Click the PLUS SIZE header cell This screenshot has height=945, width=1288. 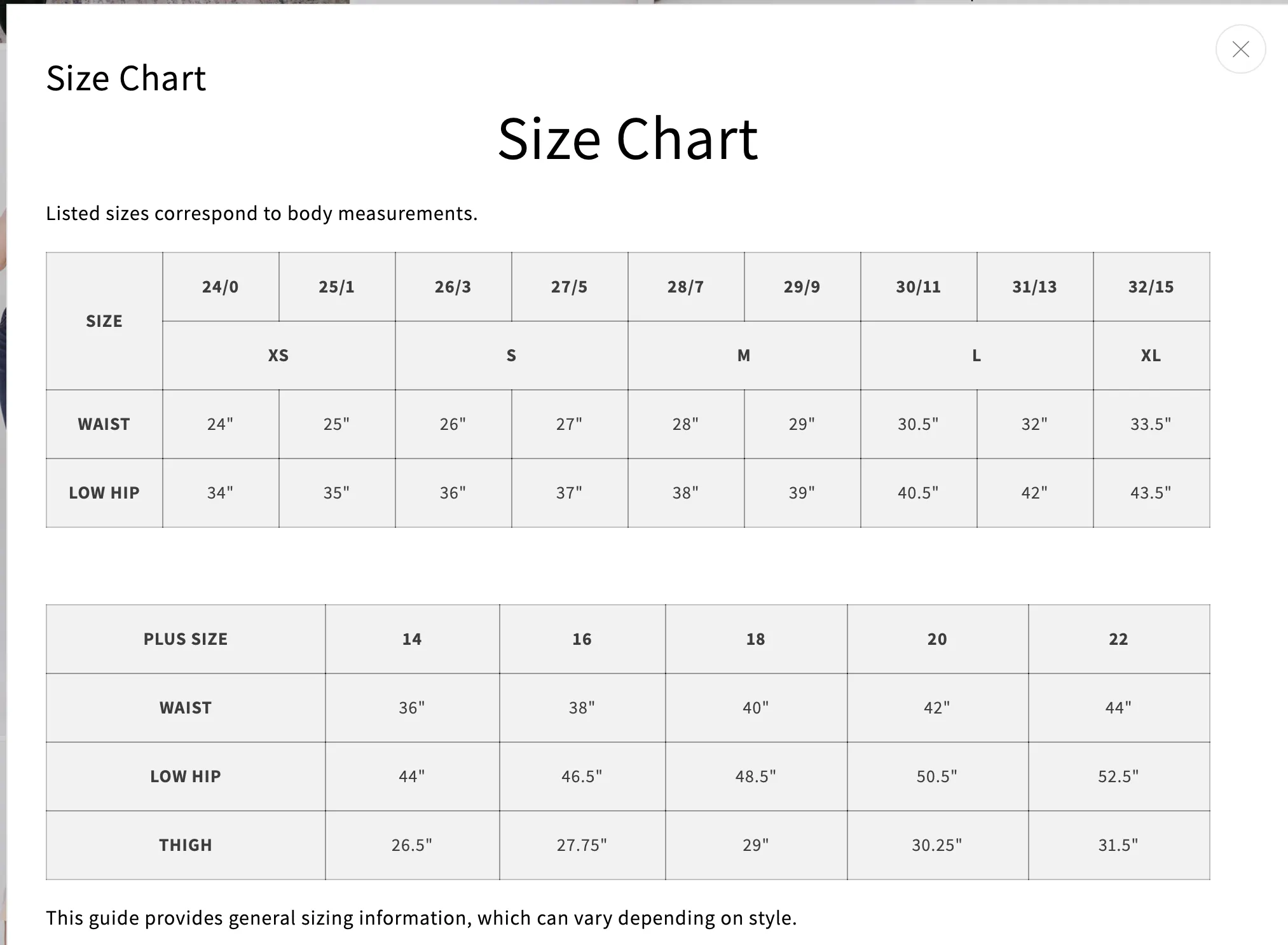click(186, 639)
